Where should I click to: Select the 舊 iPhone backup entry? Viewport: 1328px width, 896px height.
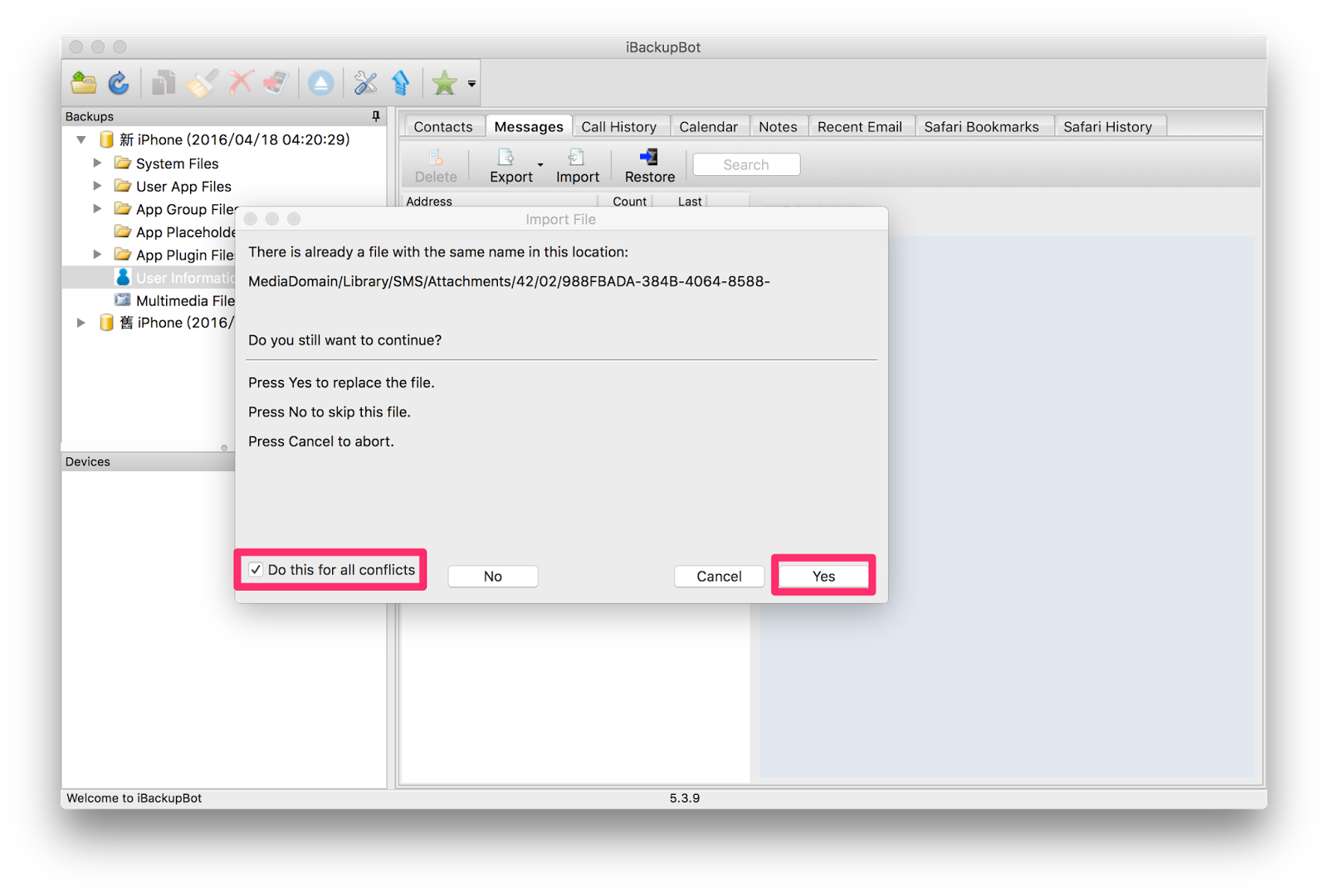pos(176,323)
